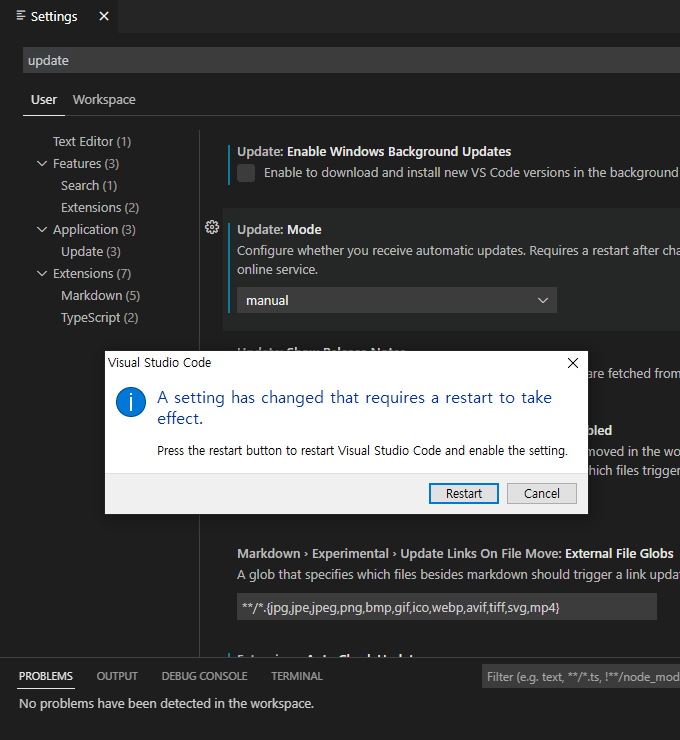680x740 pixels.
Task: Click the gear icon beside Update: Mode
Action: [x=212, y=227]
